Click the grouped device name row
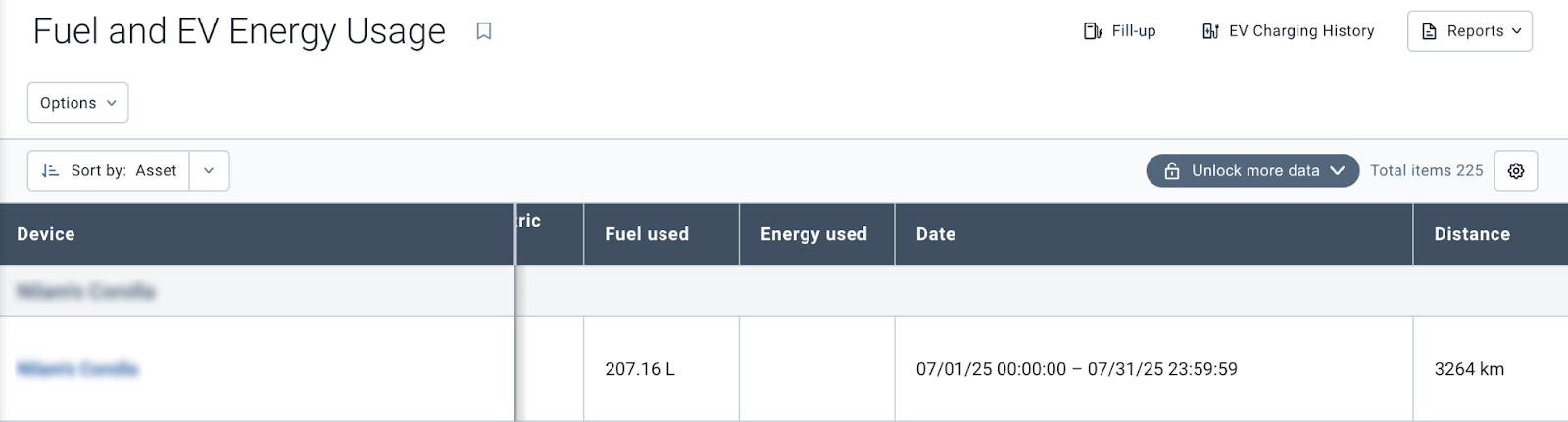Viewport: 1568px width, 422px height. pos(86,291)
